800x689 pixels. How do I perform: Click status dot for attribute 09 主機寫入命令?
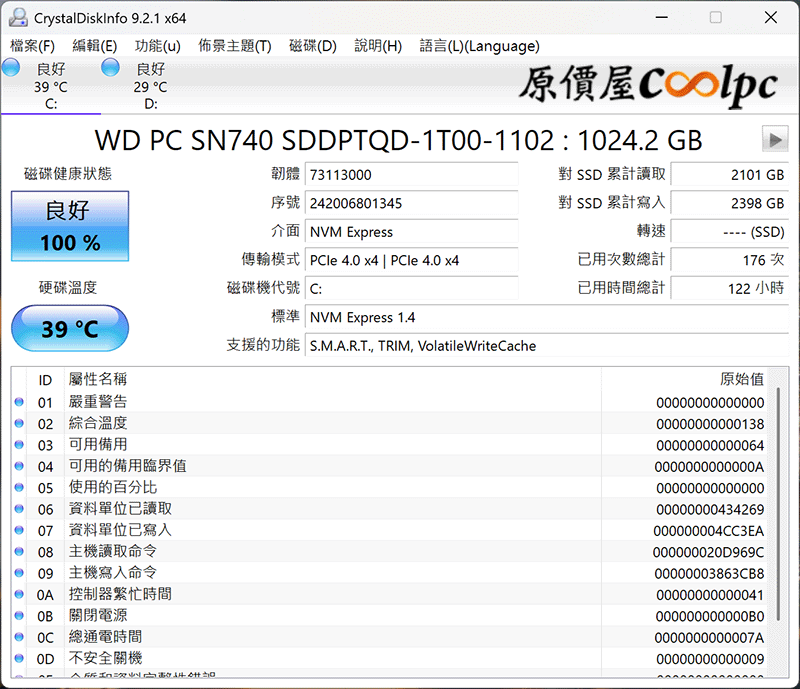pyautogui.click(x=19, y=574)
